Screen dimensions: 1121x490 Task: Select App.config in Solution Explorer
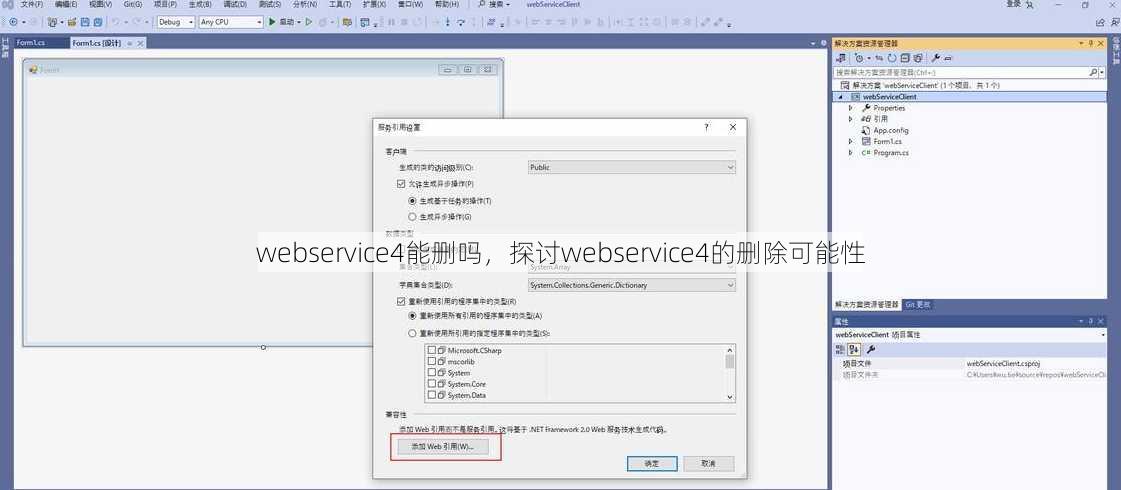pyautogui.click(x=890, y=130)
